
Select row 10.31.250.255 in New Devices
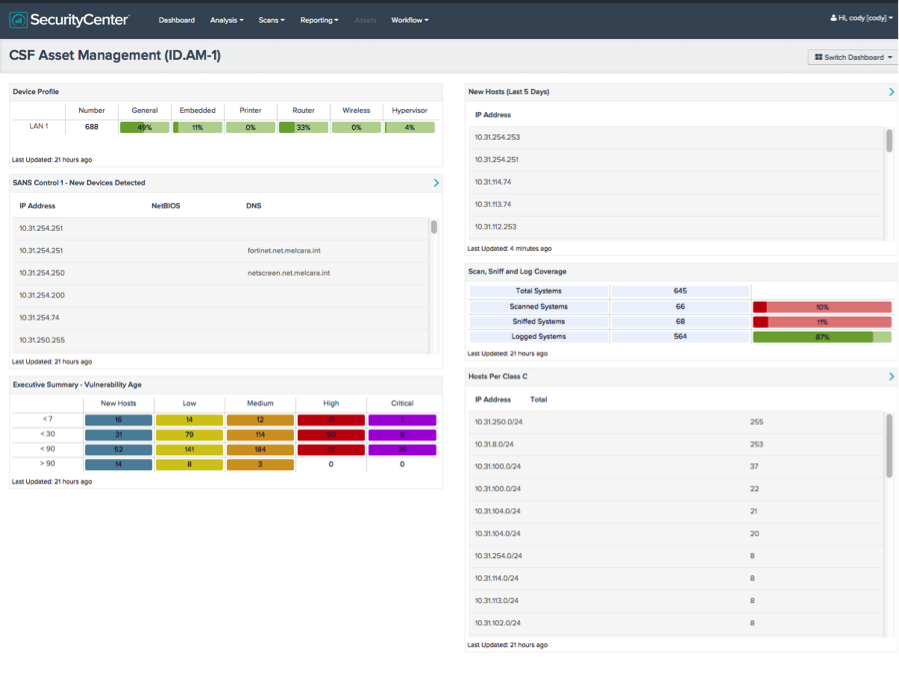[x=221, y=340]
